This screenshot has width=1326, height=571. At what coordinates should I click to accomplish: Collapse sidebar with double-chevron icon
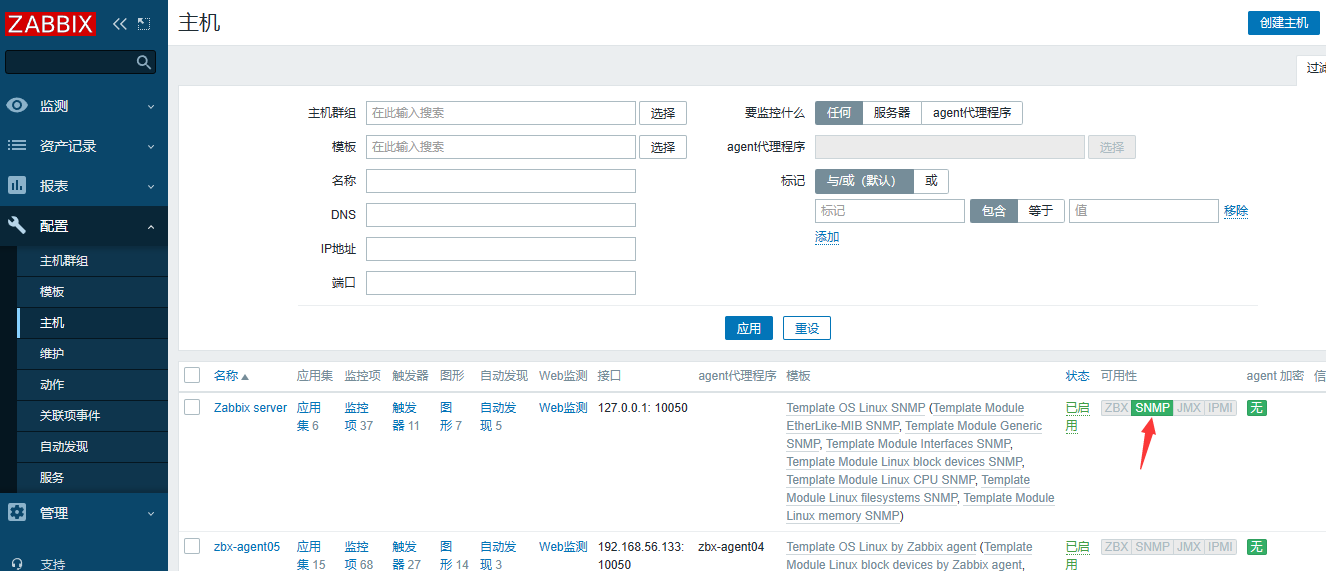(120, 23)
